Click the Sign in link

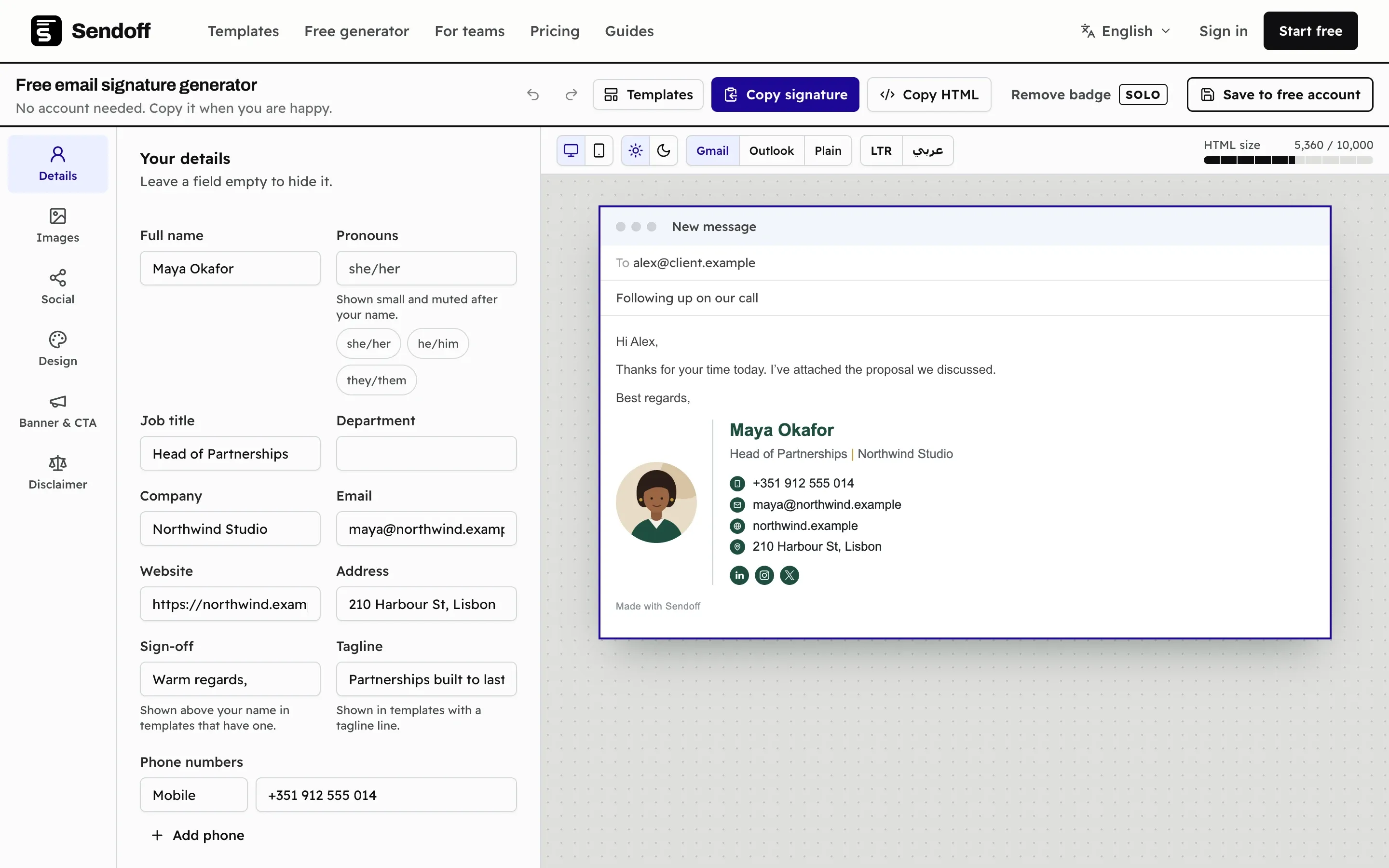1223,31
